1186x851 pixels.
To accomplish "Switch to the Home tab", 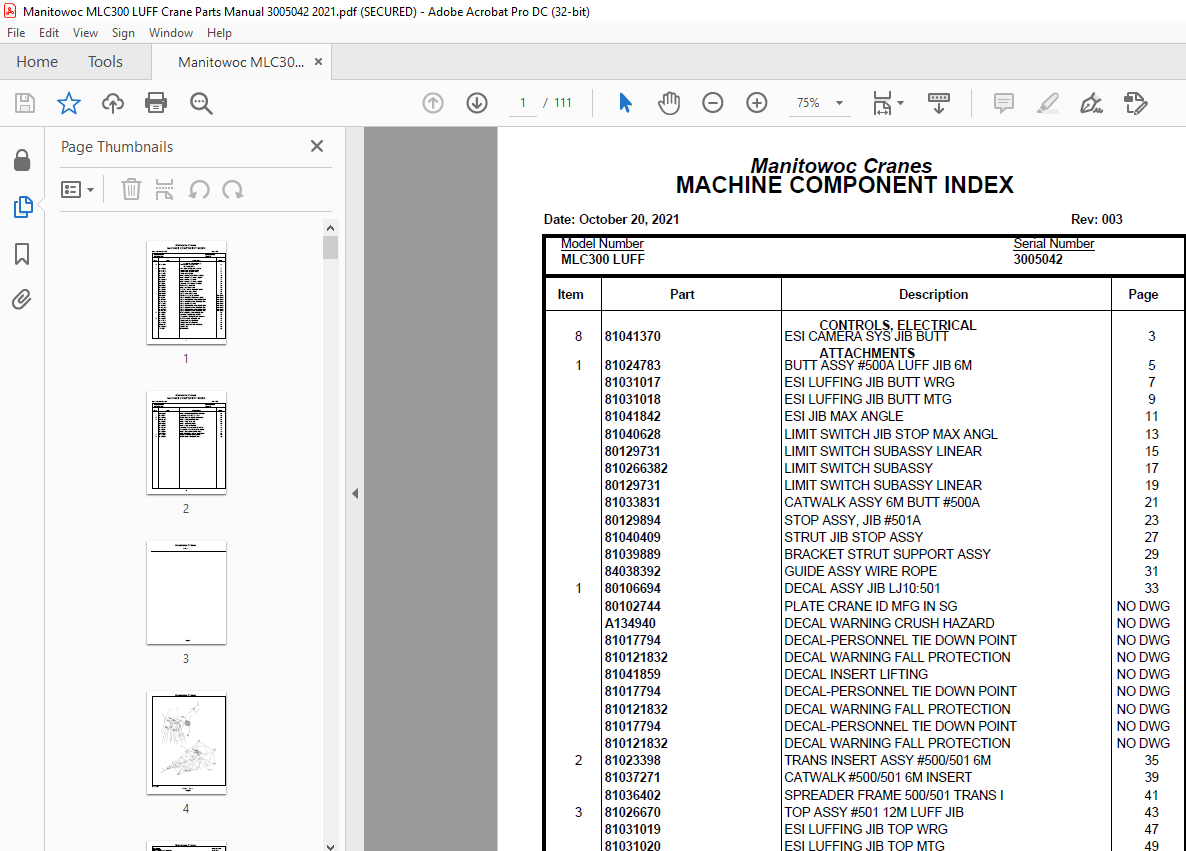I will click(37, 61).
